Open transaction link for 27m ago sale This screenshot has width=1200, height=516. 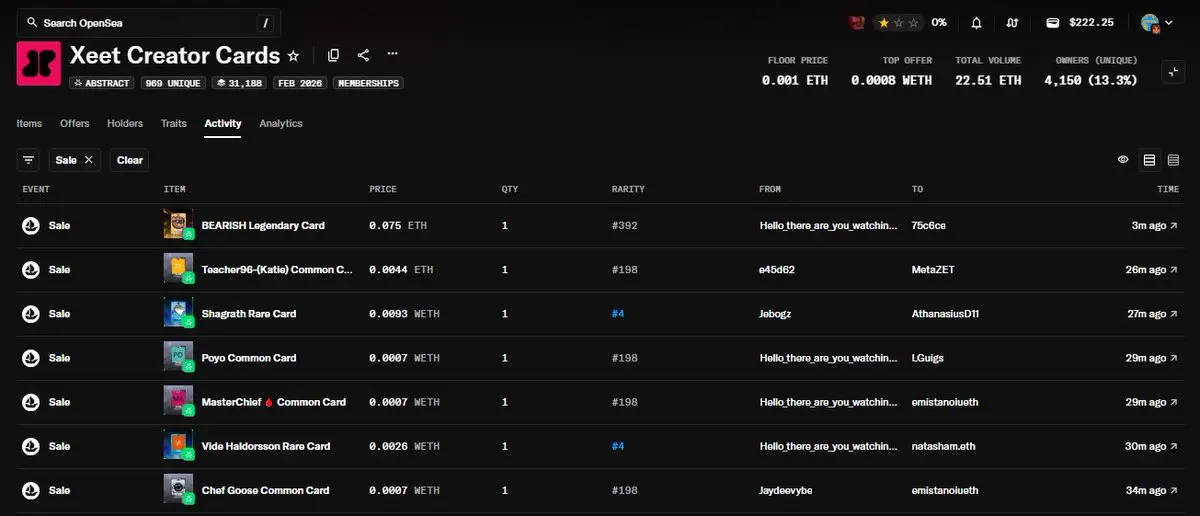tap(1175, 314)
